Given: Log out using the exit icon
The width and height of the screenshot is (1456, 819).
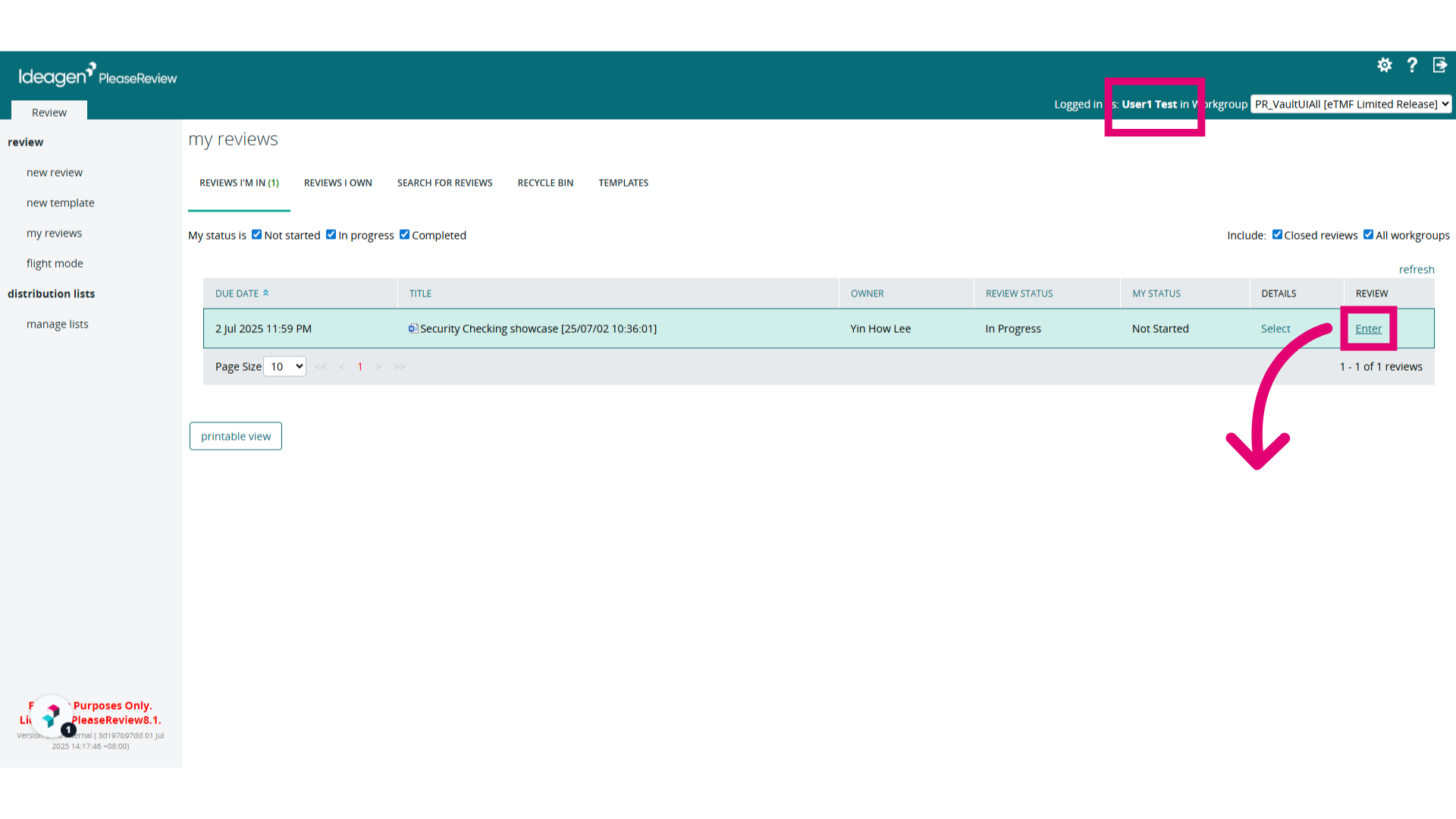Looking at the screenshot, I should pyautogui.click(x=1440, y=65).
